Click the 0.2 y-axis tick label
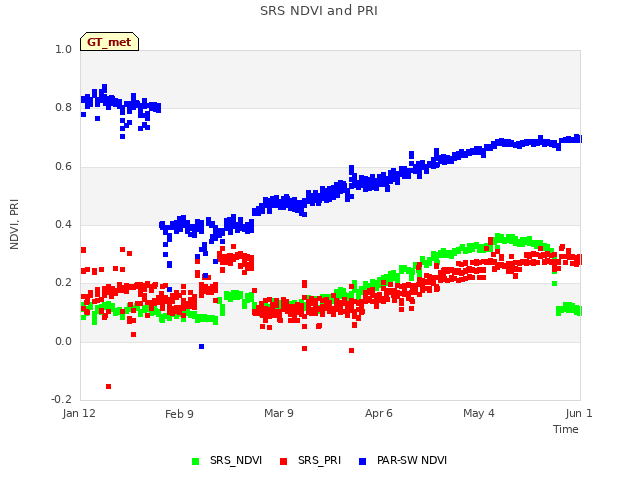640x480 pixels. point(63,282)
